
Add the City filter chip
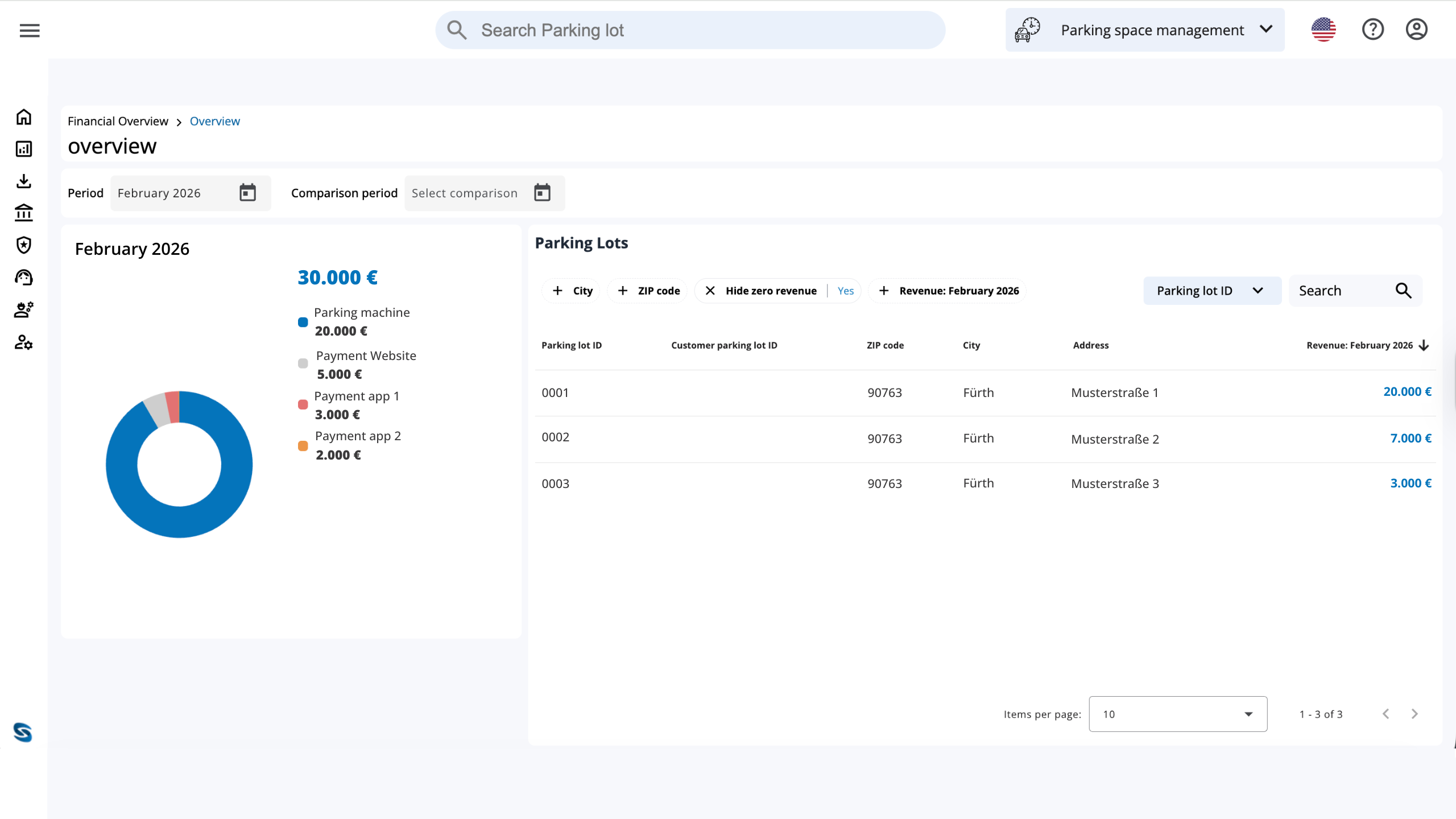[572, 291]
